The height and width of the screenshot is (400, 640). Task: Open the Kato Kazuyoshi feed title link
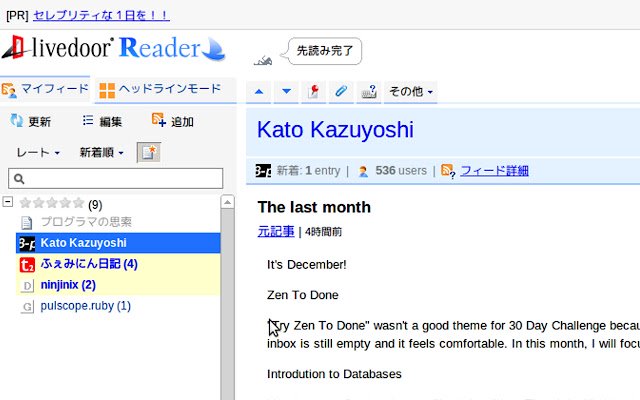[x=335, y=130]
